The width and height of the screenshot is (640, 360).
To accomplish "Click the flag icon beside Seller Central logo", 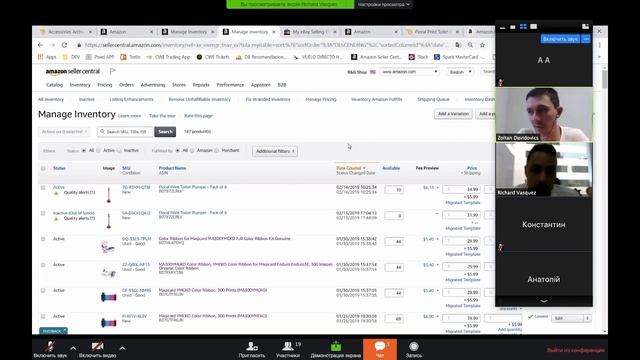I will tap(113, 71).
